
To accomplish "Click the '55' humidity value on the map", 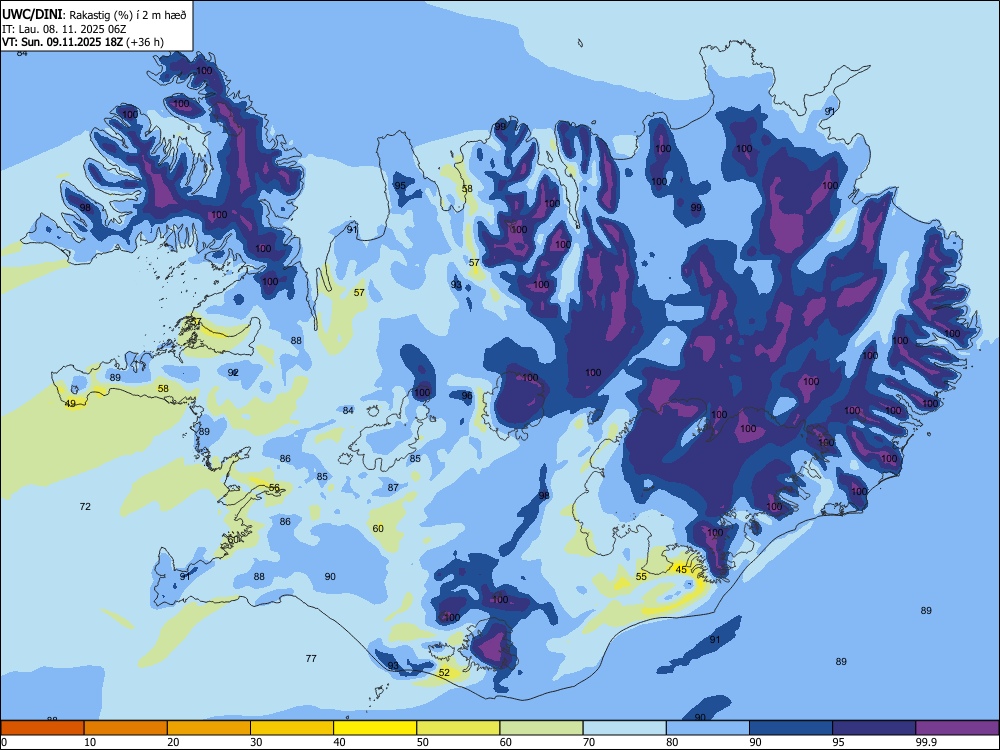I will point(641,577).
